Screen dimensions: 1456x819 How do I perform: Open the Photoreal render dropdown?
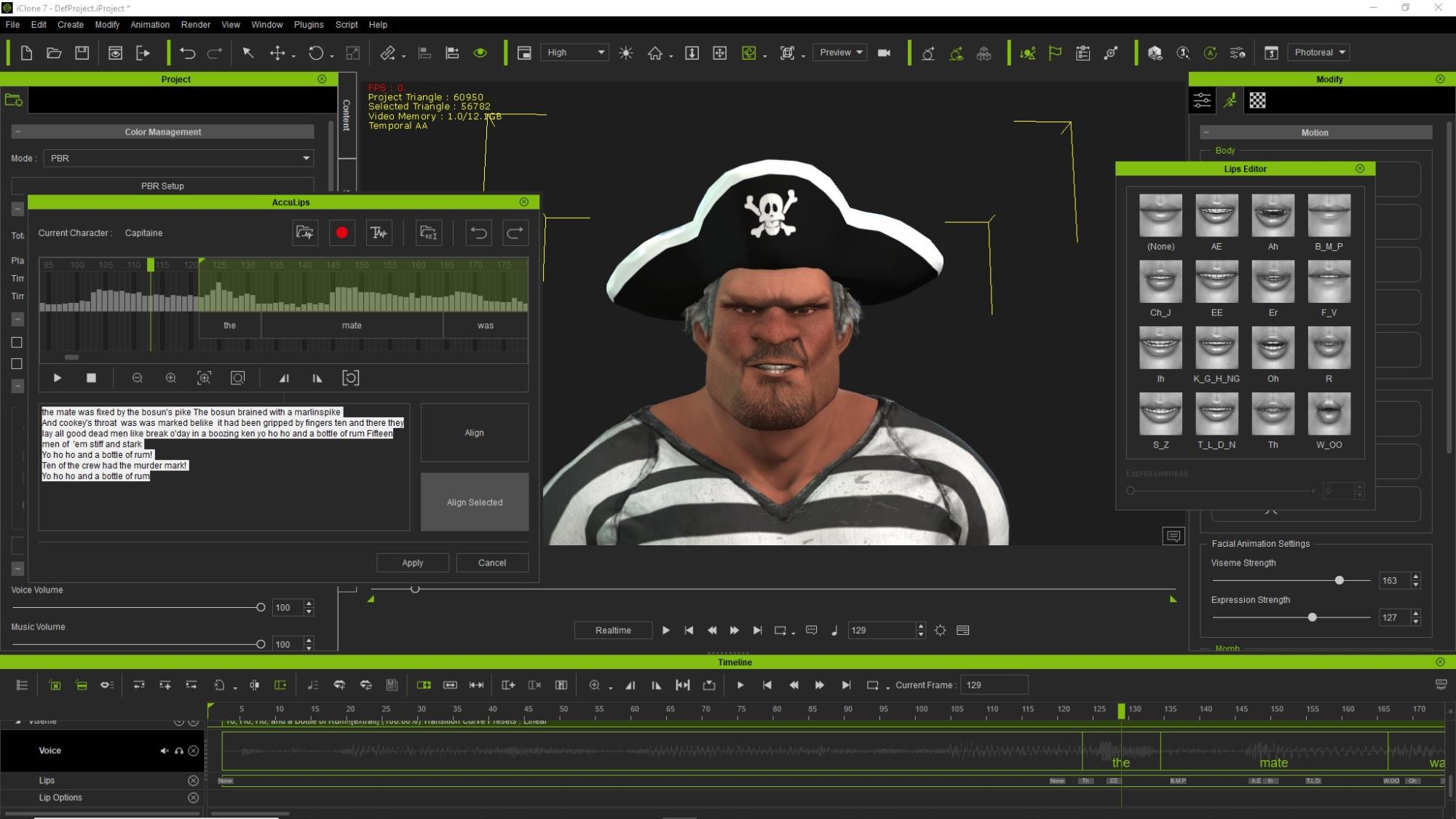pos(1318,52)
